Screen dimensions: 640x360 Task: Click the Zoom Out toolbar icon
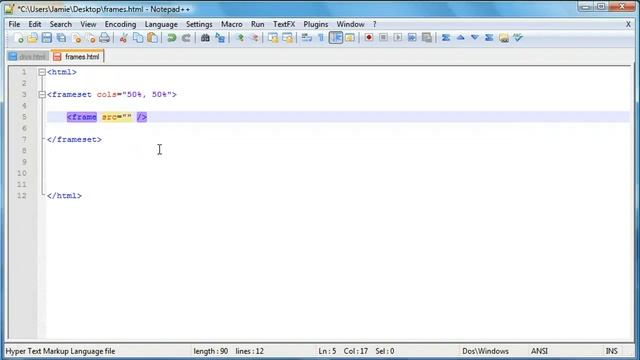click(x=255, y=38)
